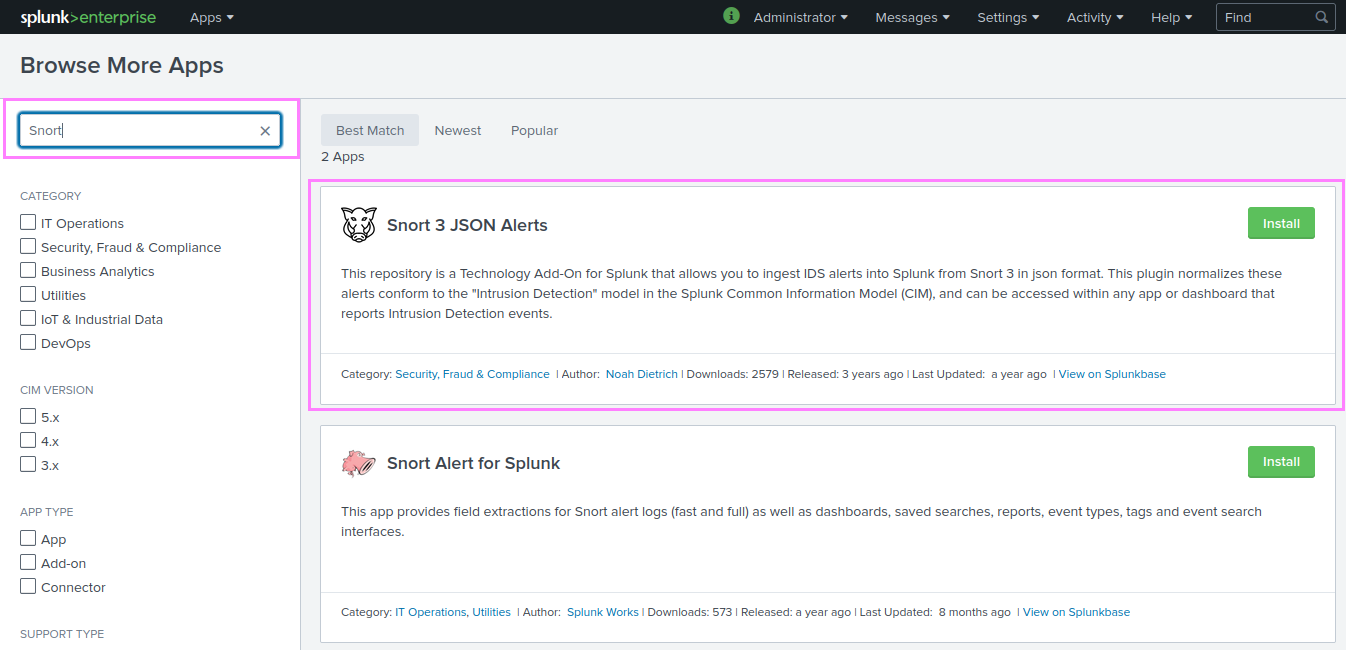
Task: Install Snort Alert for Splunk
Action: tap(1281, 461)
